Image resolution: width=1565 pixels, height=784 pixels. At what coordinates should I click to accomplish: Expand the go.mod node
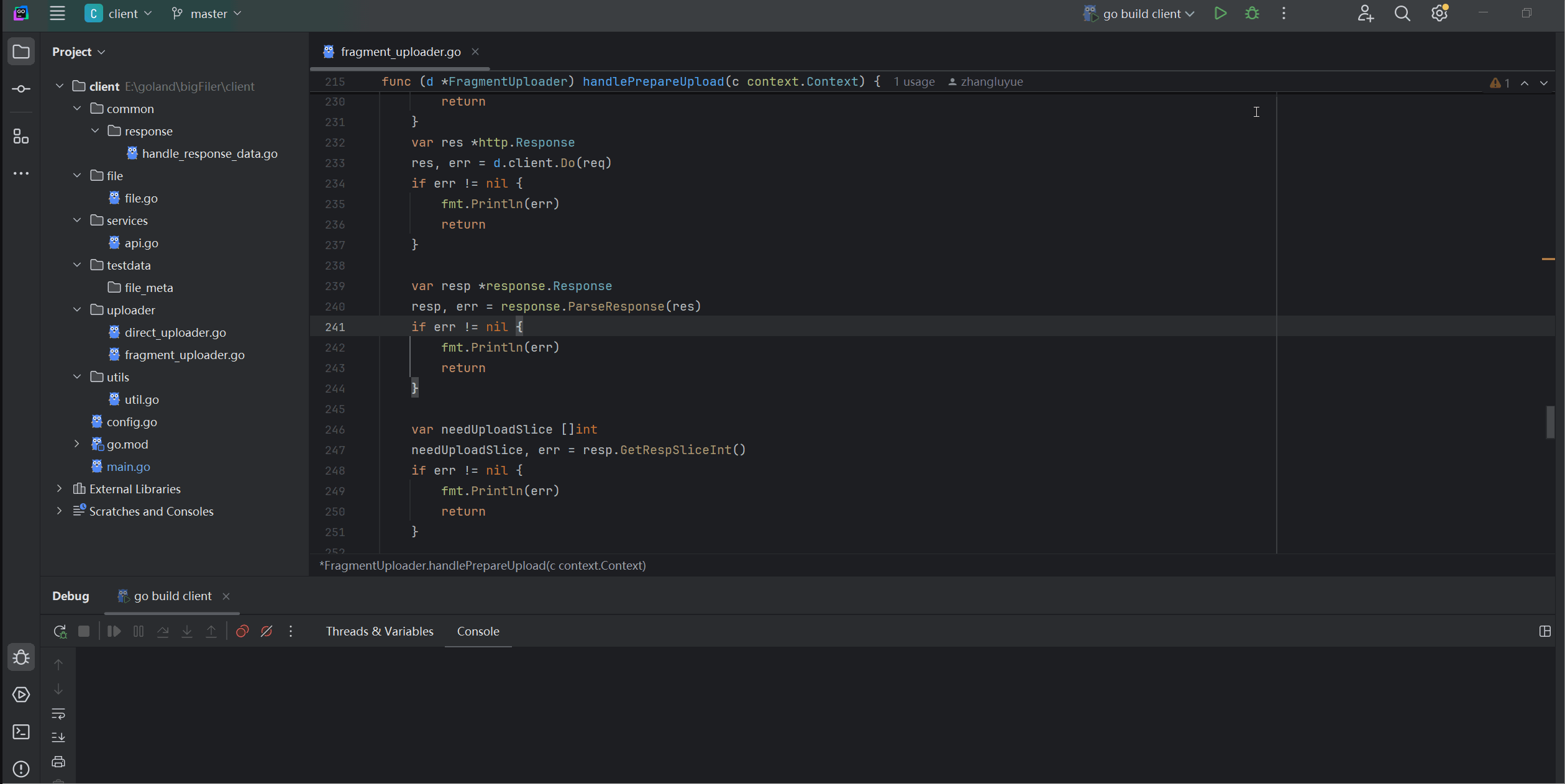pyautogui.click(x=77, y=444)
